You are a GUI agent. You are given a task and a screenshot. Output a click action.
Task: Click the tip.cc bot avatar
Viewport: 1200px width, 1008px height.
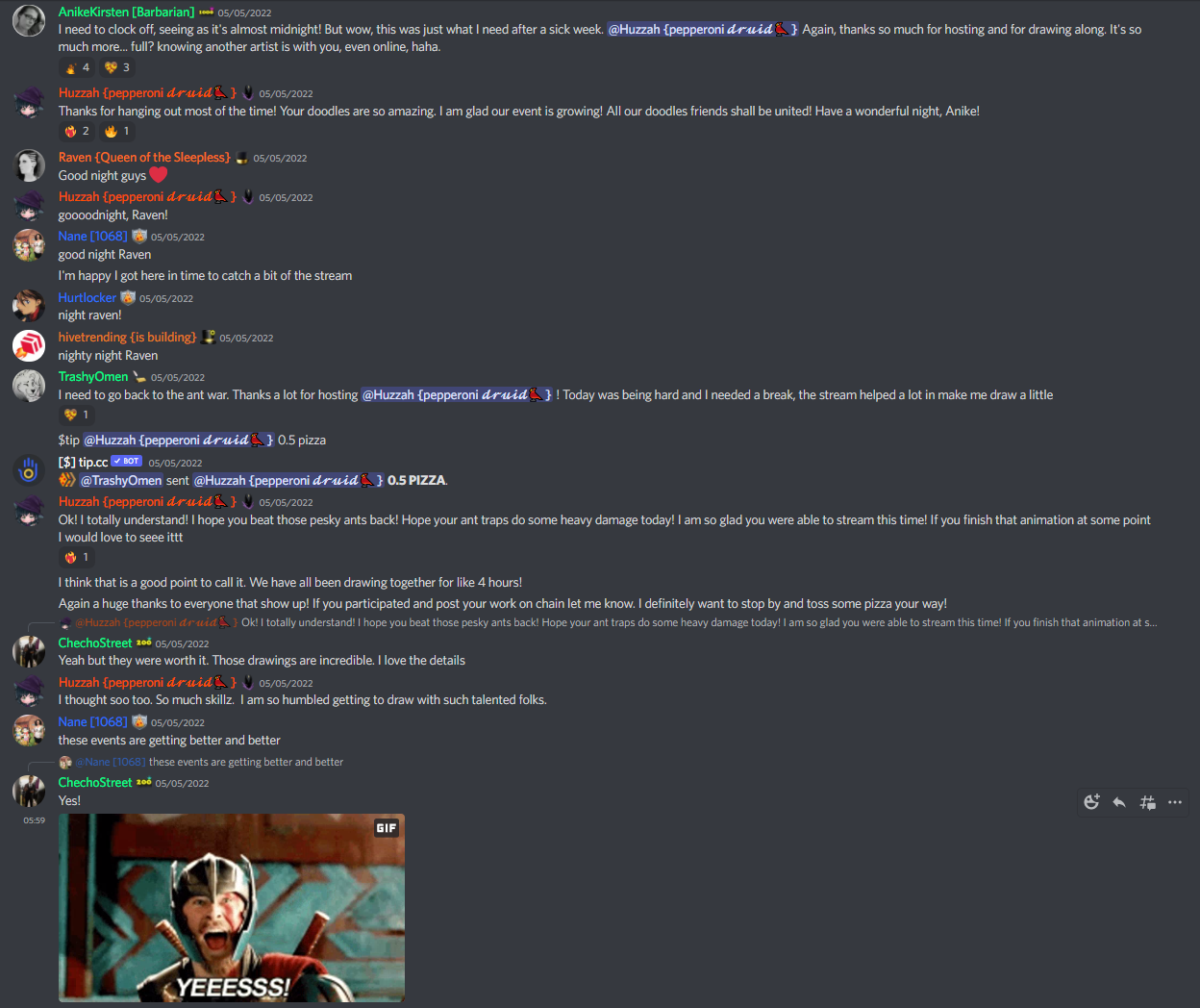[x=29, y=470]
